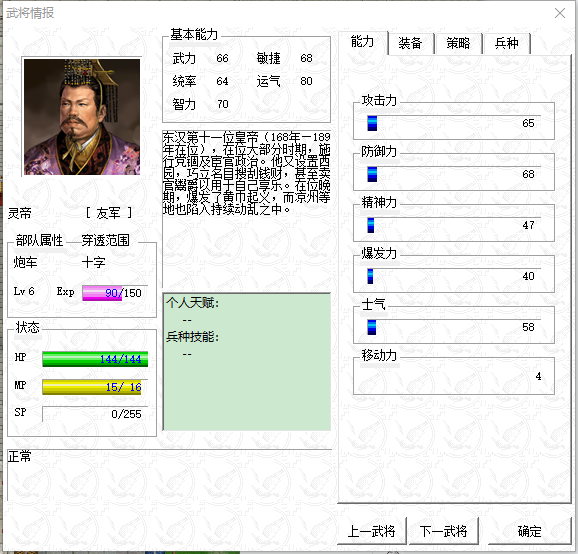Click the 精神力 blue bar indicator
578x554 pixels.
tap(371, 225)
